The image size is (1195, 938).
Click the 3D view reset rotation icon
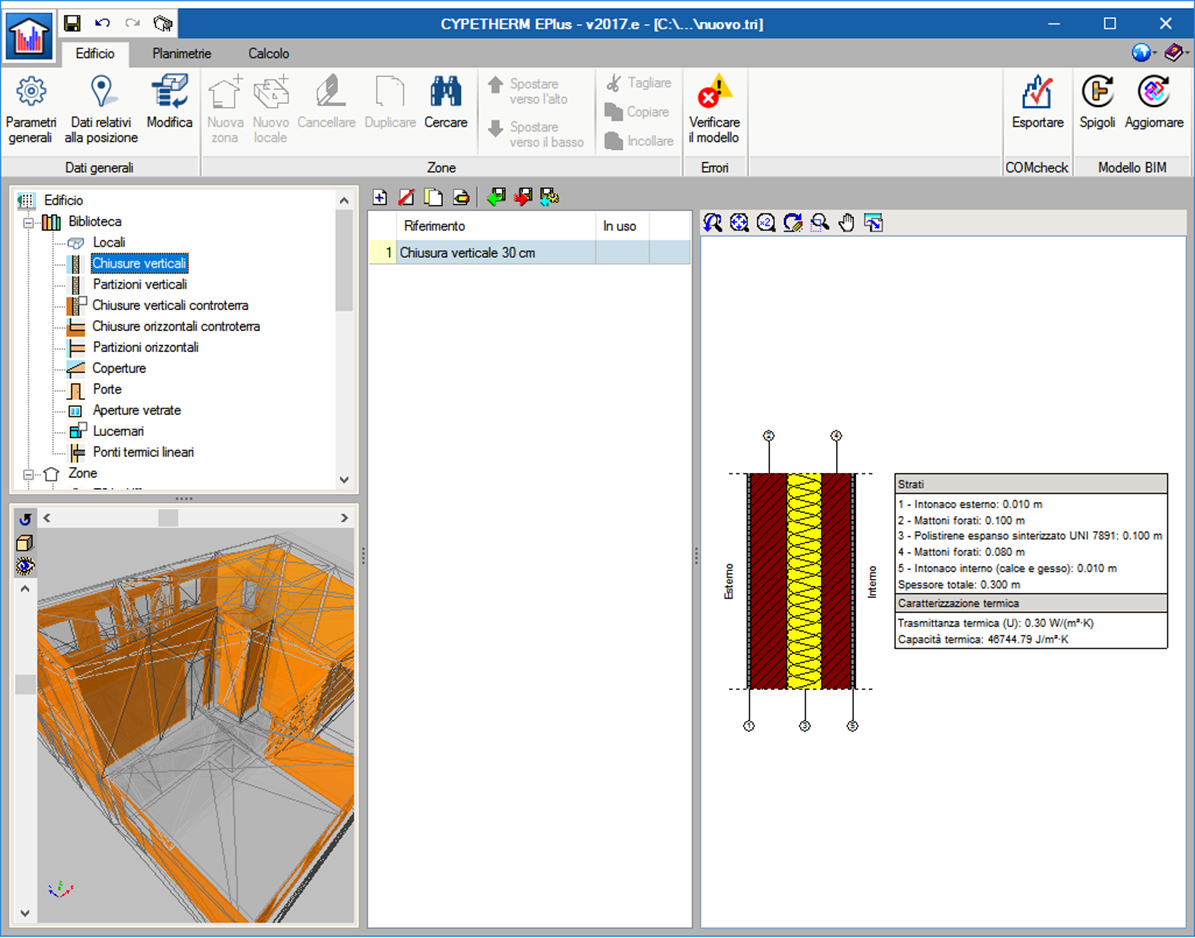click(25, 519)
